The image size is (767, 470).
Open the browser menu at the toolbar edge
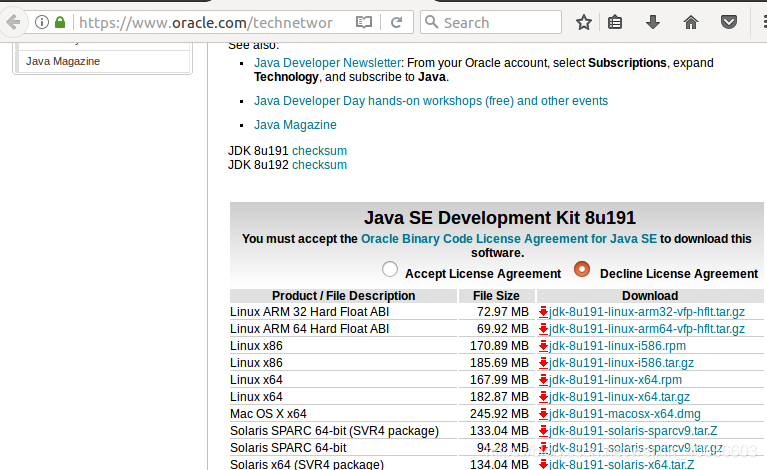[765, 22]
